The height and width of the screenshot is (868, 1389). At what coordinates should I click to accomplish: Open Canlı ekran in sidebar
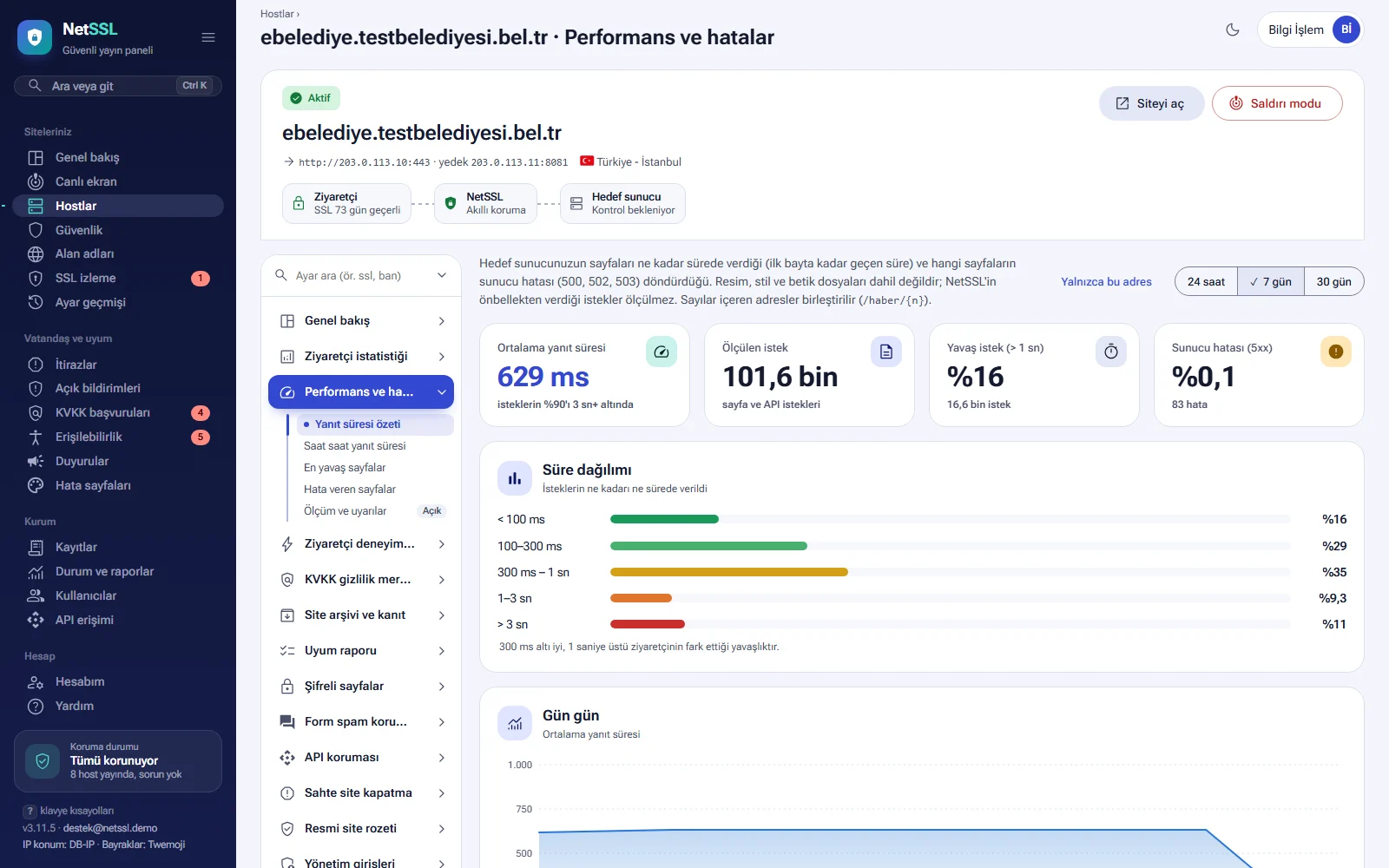click(117, 181)
